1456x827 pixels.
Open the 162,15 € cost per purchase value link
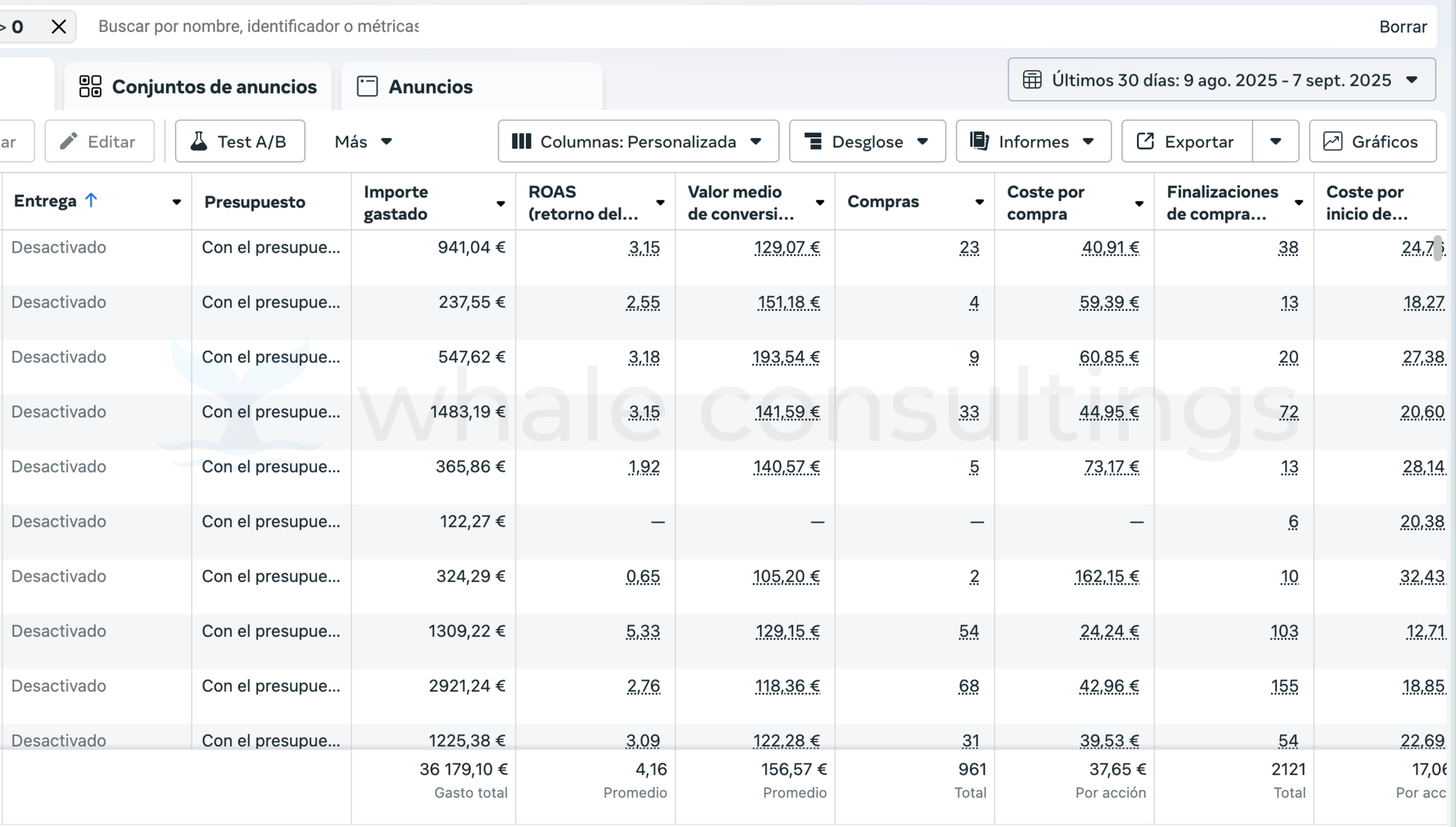pyautogui.click(x=1107, y=577)
